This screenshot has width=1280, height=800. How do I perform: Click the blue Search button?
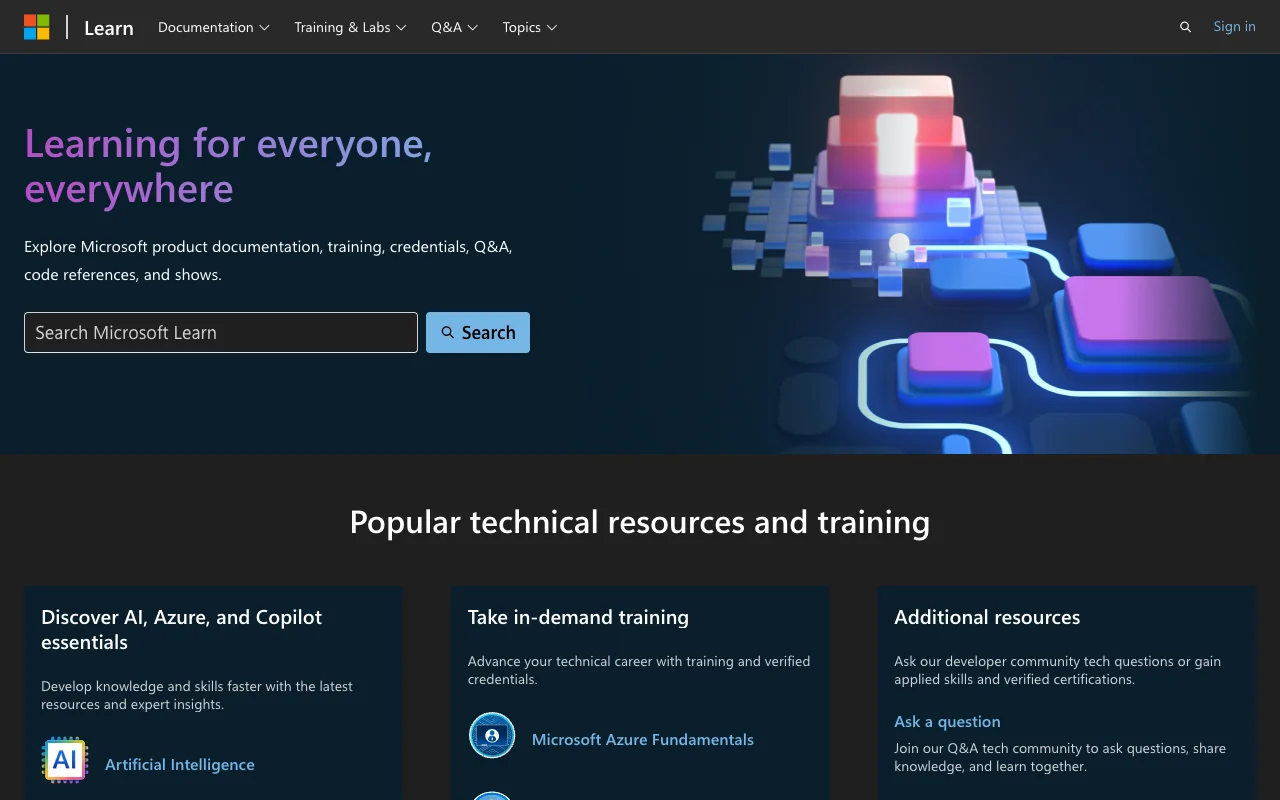pos(478,333)
